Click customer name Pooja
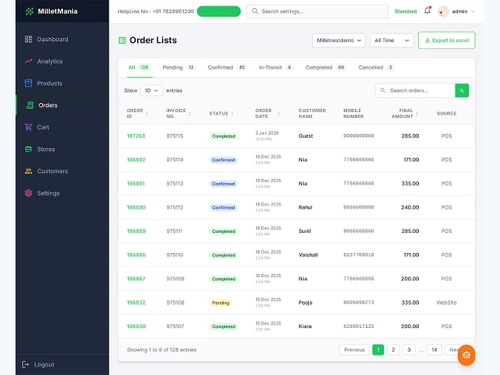 [x=305, y=303]
